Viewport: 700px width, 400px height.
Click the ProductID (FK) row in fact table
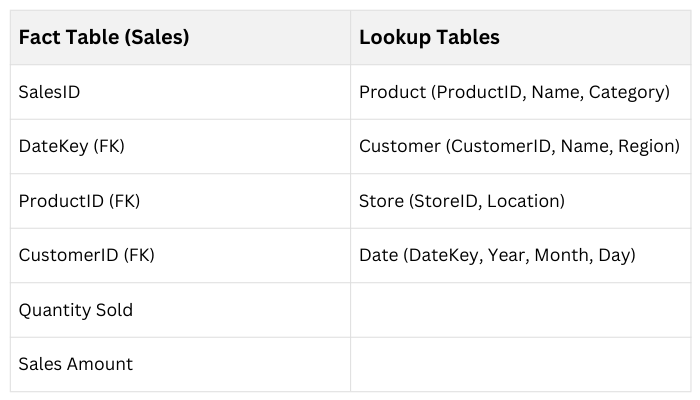pos(79,201)
